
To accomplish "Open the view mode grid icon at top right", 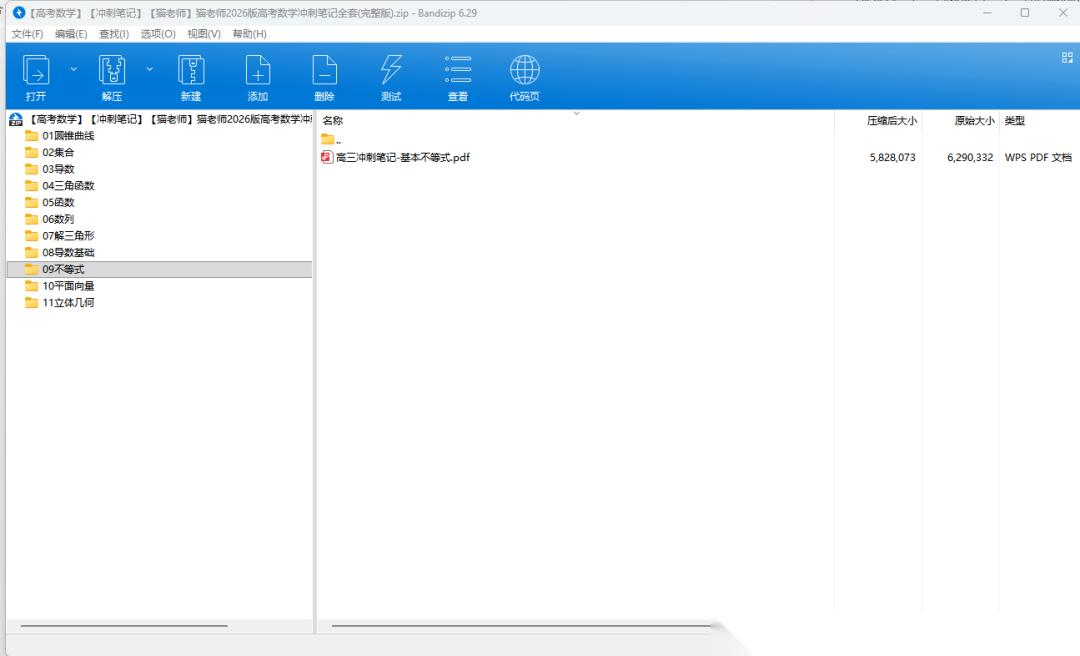I will (1067, 58).
